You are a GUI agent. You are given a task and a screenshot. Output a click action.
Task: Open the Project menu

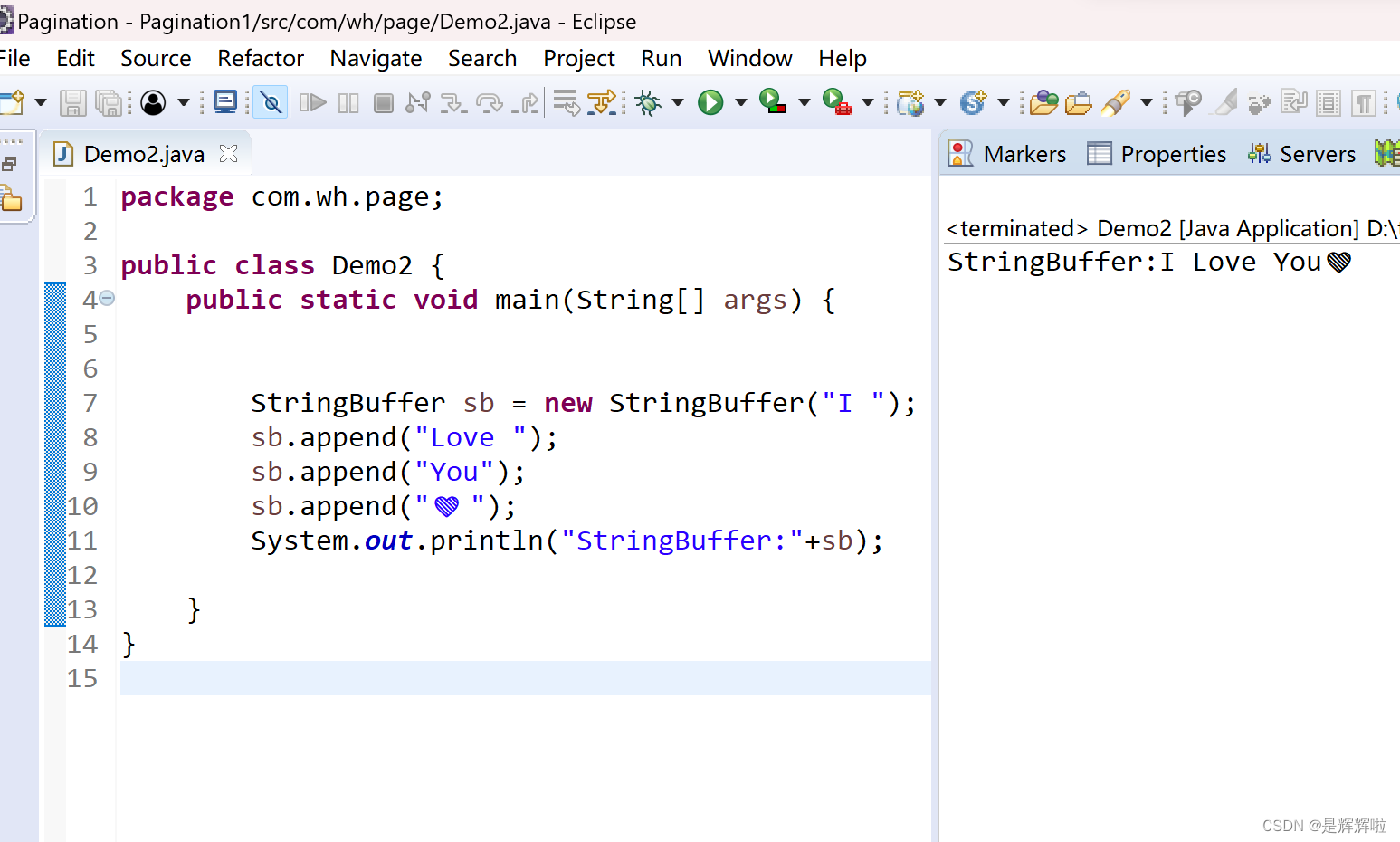tap(579, 58)
